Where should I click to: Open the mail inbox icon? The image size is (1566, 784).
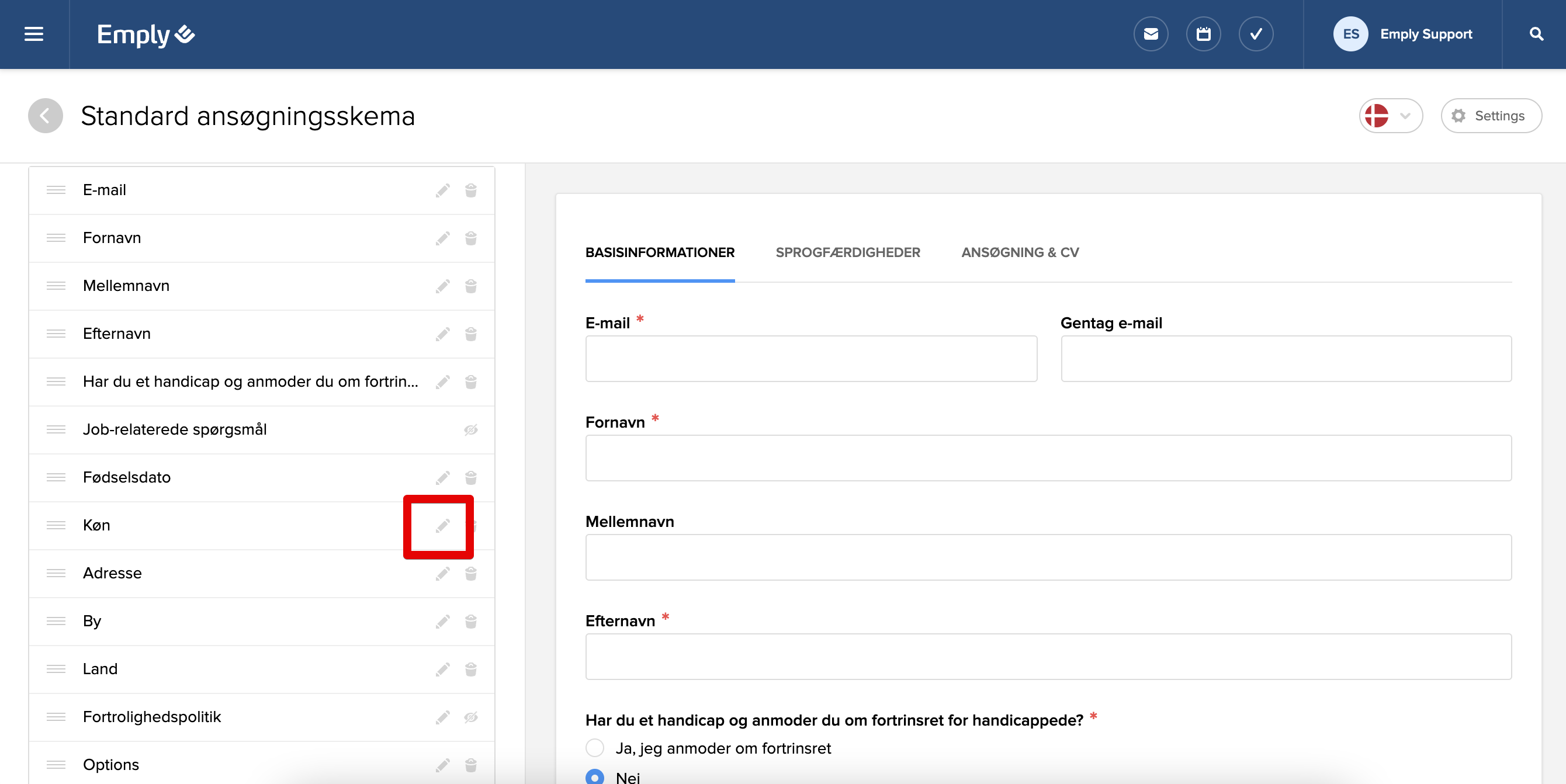pos(1151,34)
